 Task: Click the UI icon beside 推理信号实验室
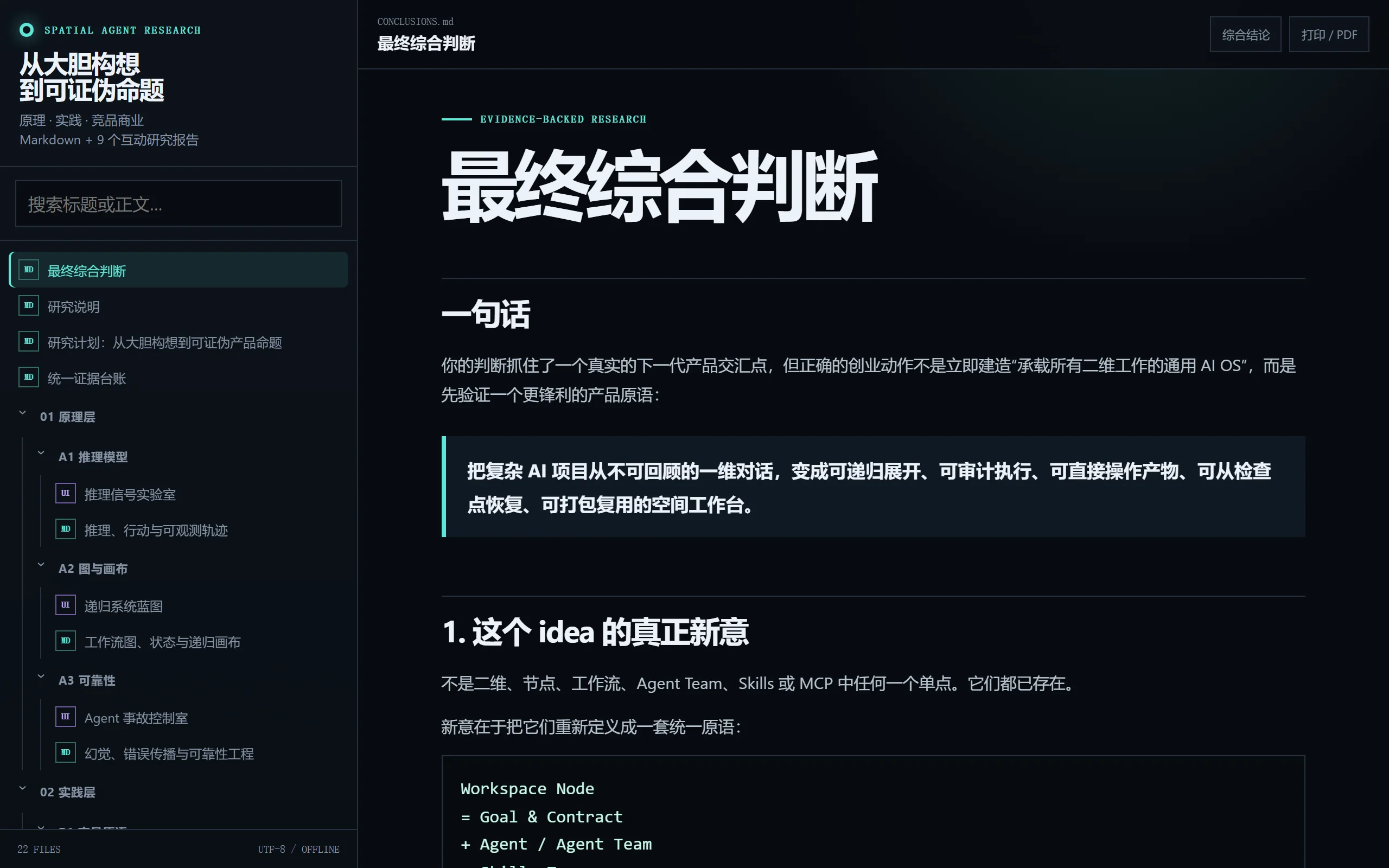click(66, 493)
